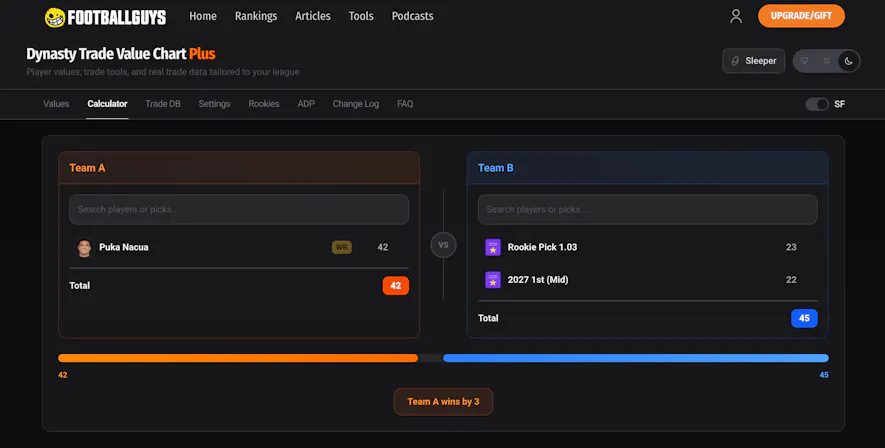This screenshot has width=885, height=448.
Task: Click the Team A total 42 badge
Action: pyautogui.click(x=396, y=286)
